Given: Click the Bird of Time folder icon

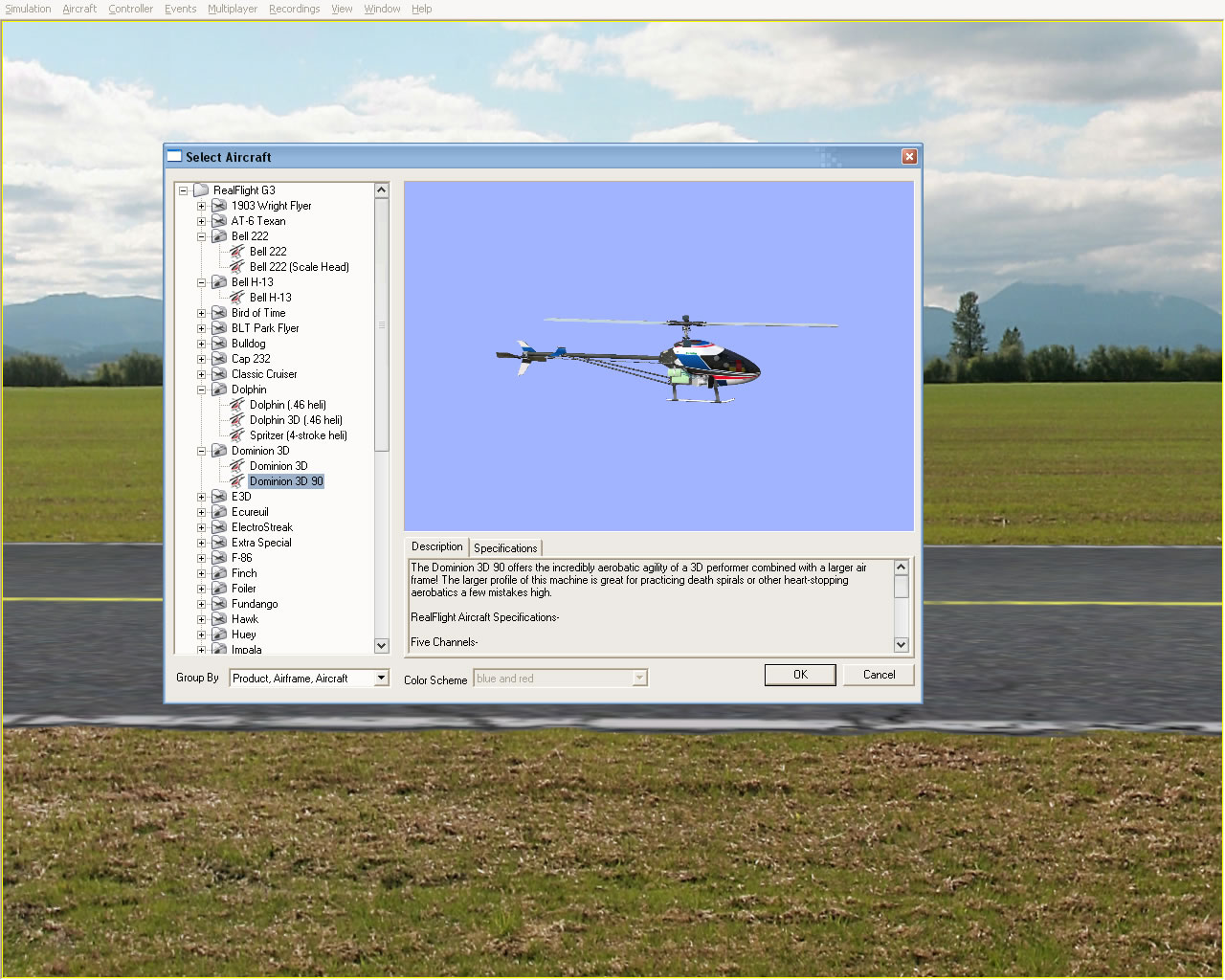Looking at the screenshot, I should tap(219, 313).
